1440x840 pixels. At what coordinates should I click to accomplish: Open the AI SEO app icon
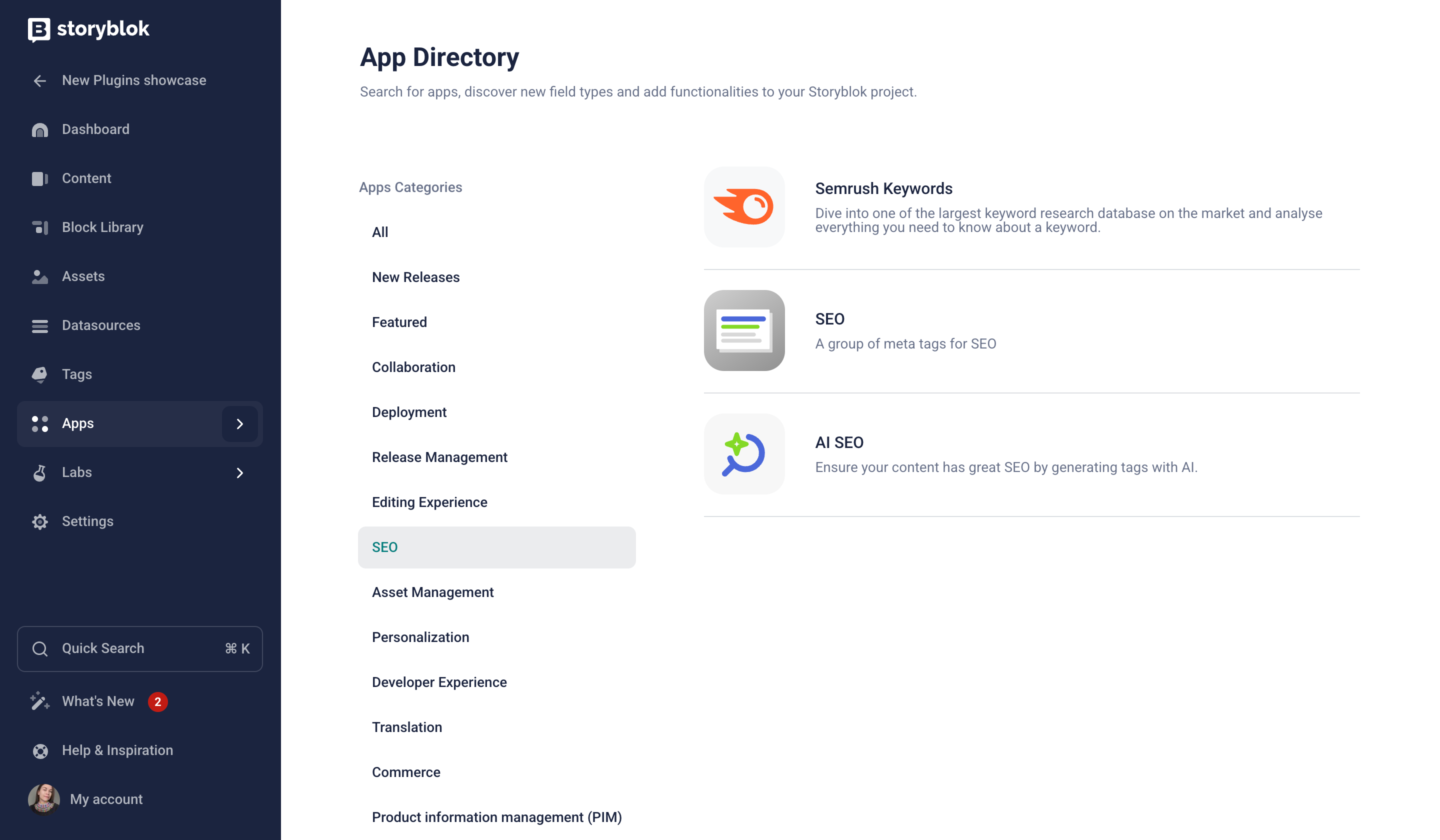click(744, 454)
